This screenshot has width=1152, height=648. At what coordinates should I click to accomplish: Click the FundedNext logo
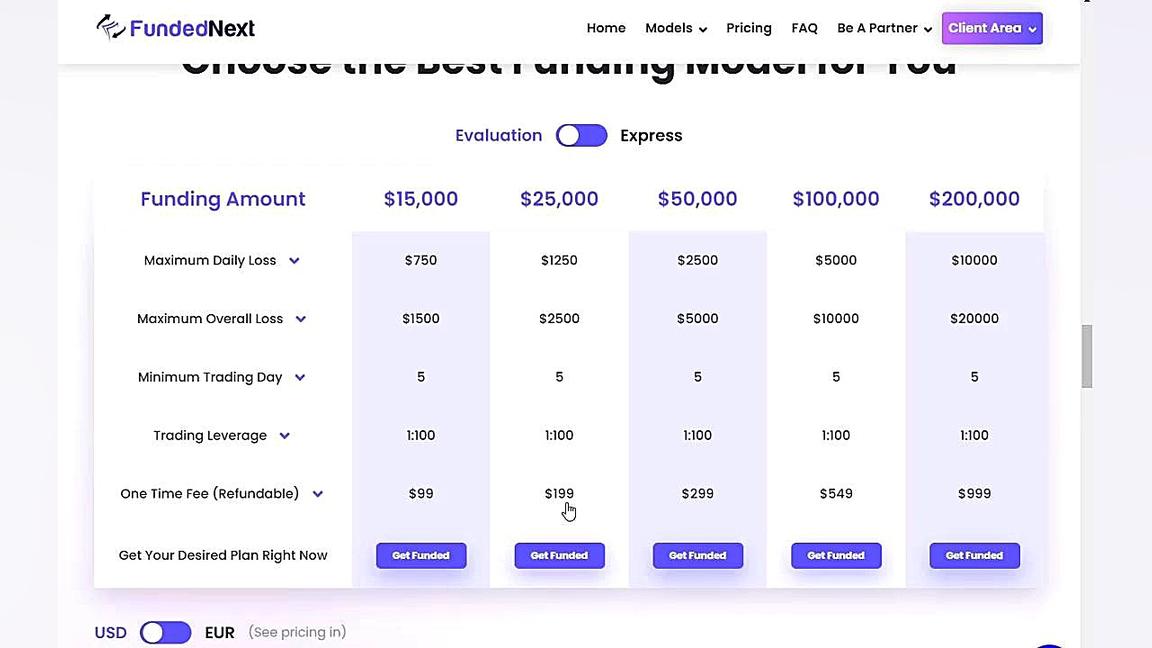pyautogui.click(x=175, y=28)
